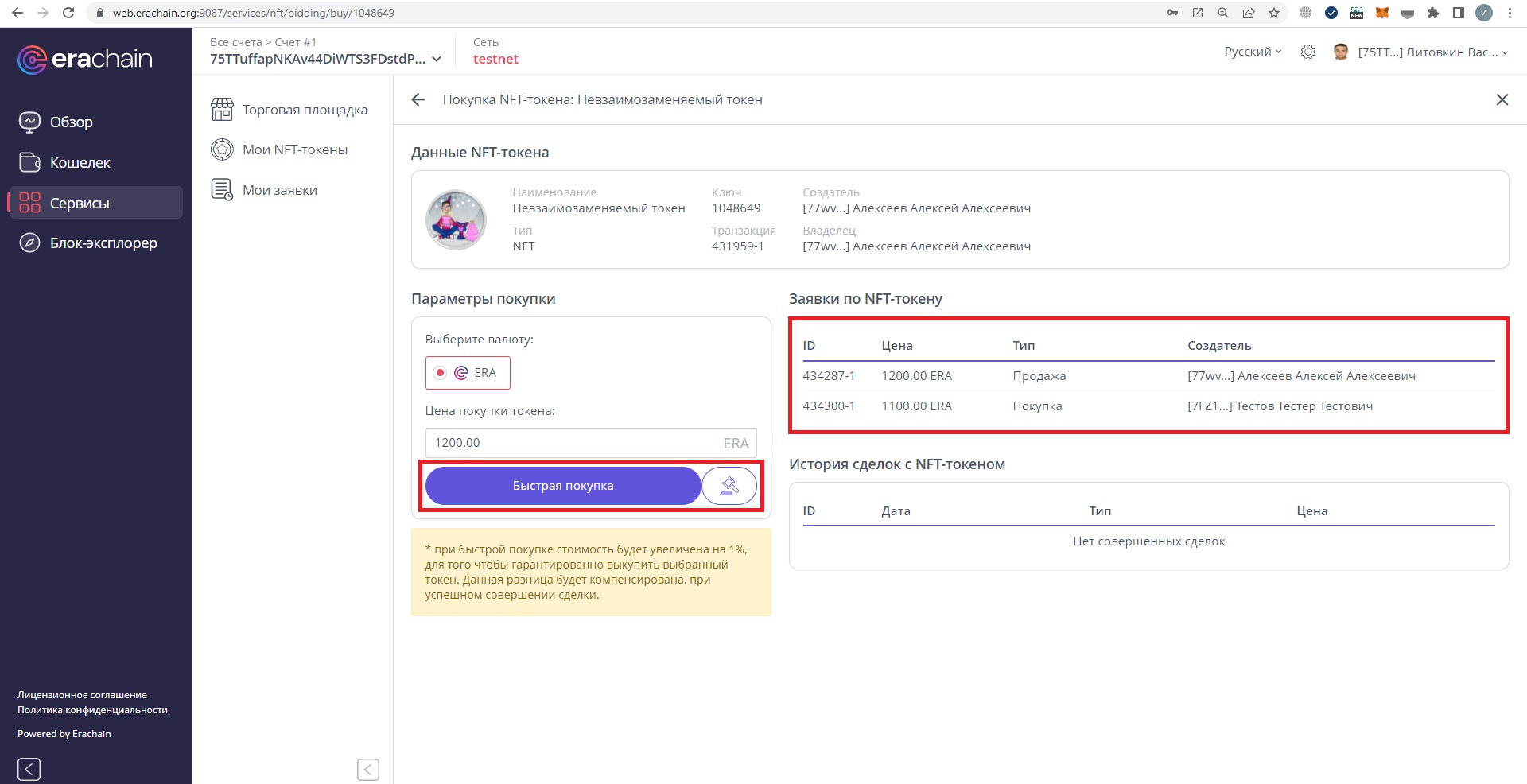Collapse the services submenu panel arrow
The width and height of the screenshot is (1527, 784).
[367, 769]
